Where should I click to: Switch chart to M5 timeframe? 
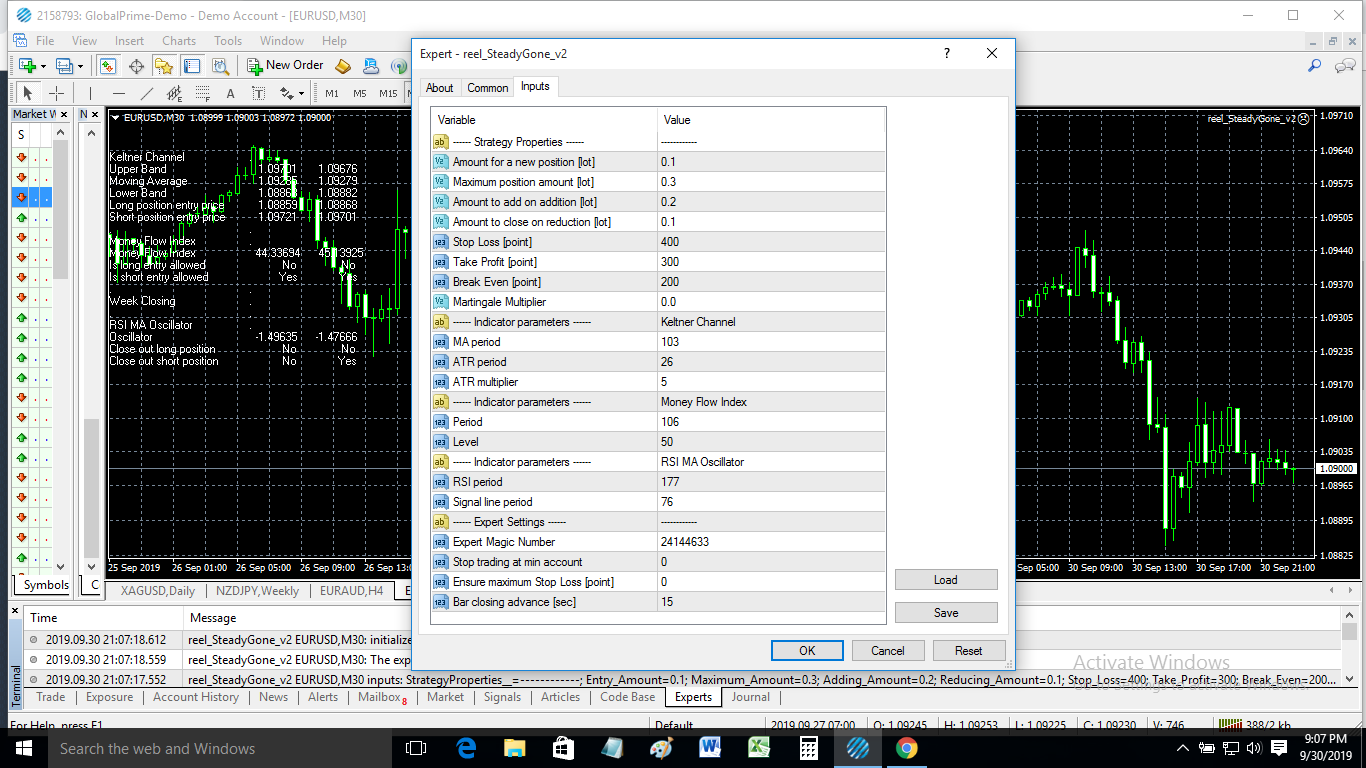360,93
